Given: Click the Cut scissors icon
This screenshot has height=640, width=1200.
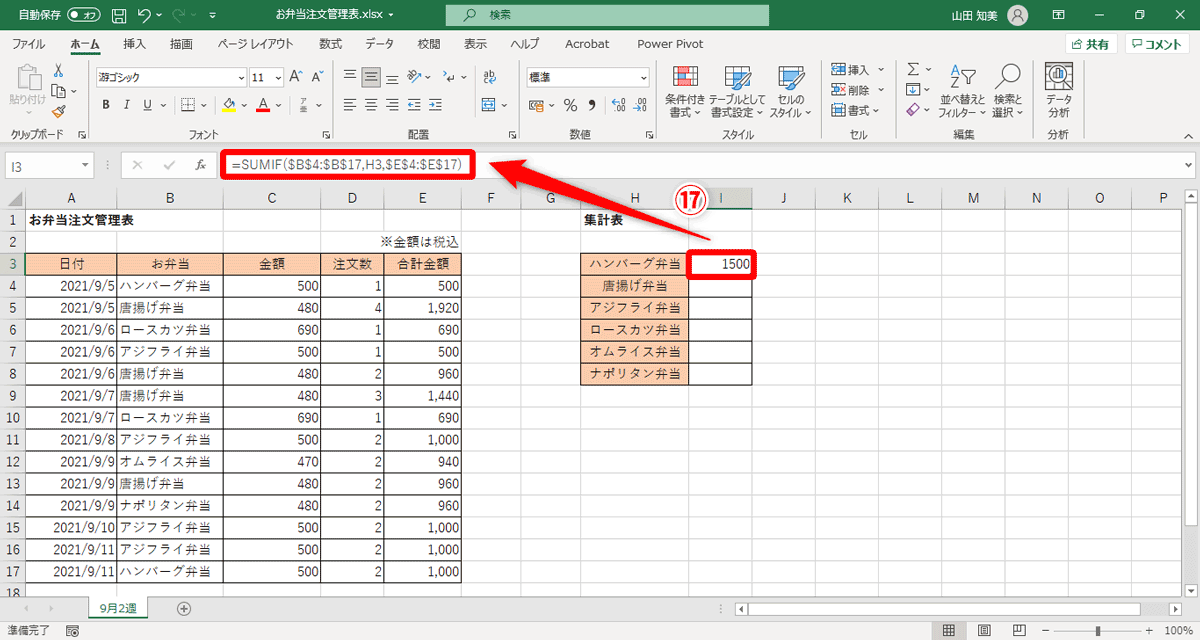Looking at the screenshot, I should pyautogui.click(x=58, y=70).
